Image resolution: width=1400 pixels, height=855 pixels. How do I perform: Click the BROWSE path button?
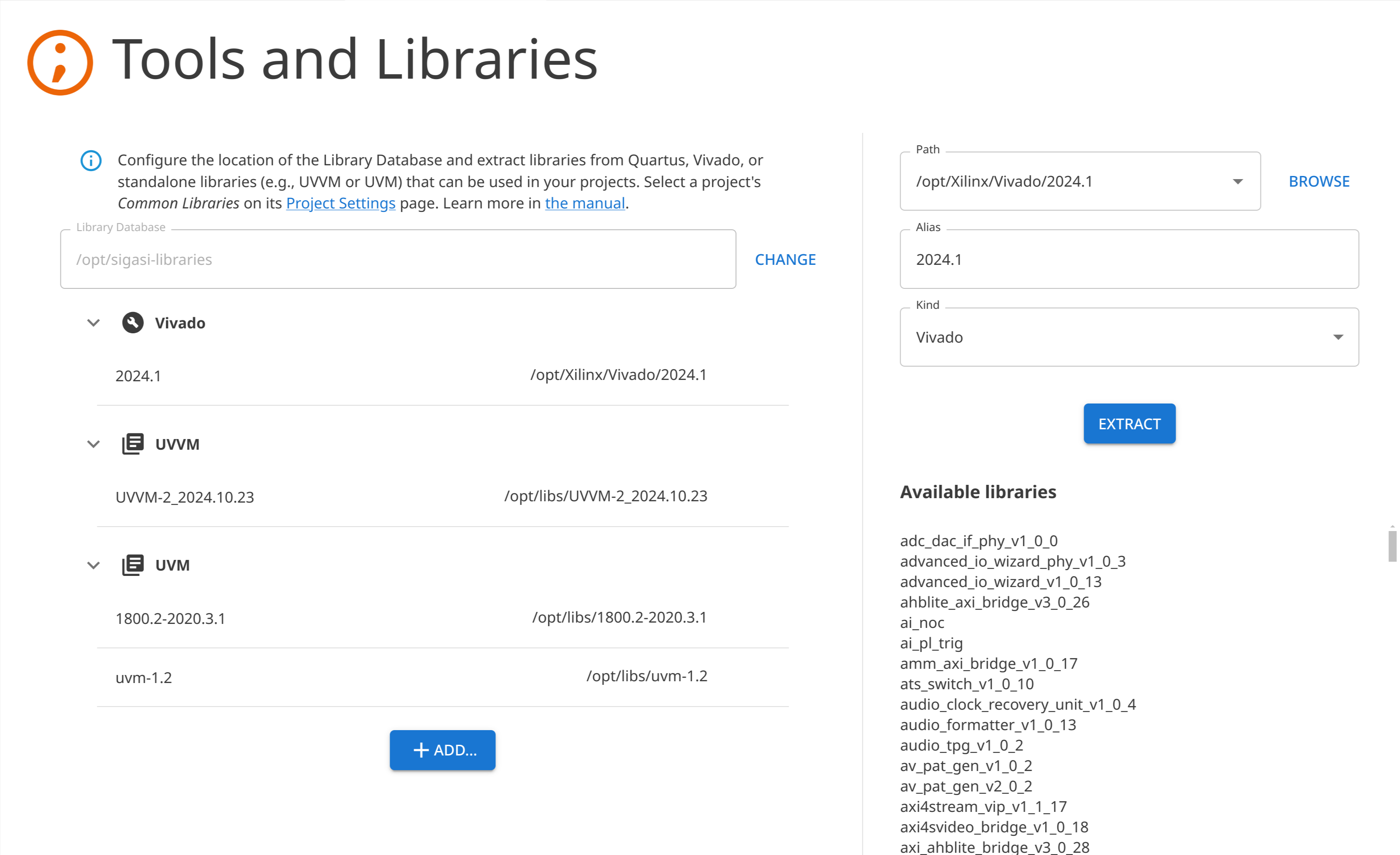point(1319,182)
